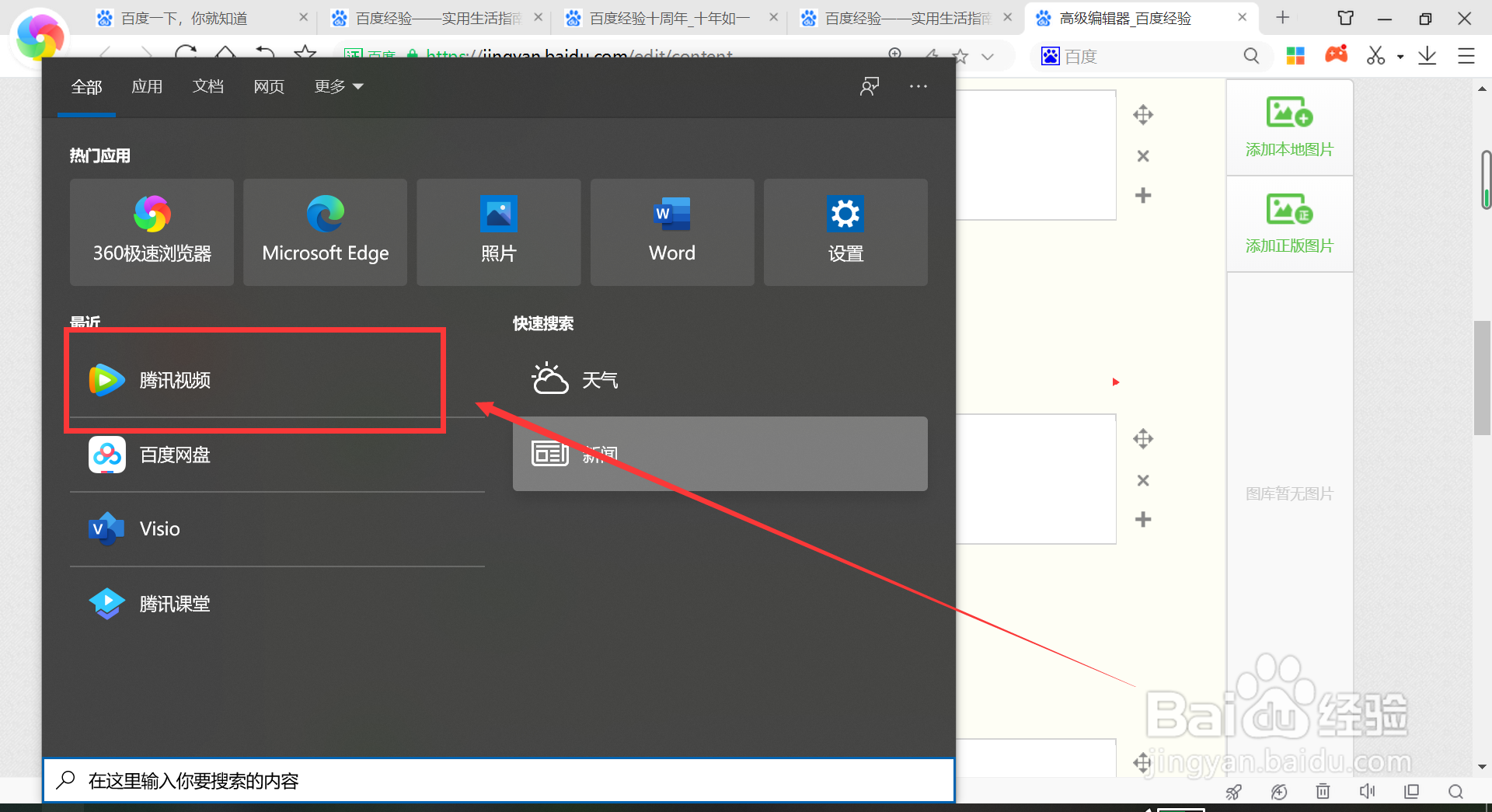Open Visio in recent list
The width and height of the screenshot is (1492, 812).
pyautogui.click(x=277, y=529)
